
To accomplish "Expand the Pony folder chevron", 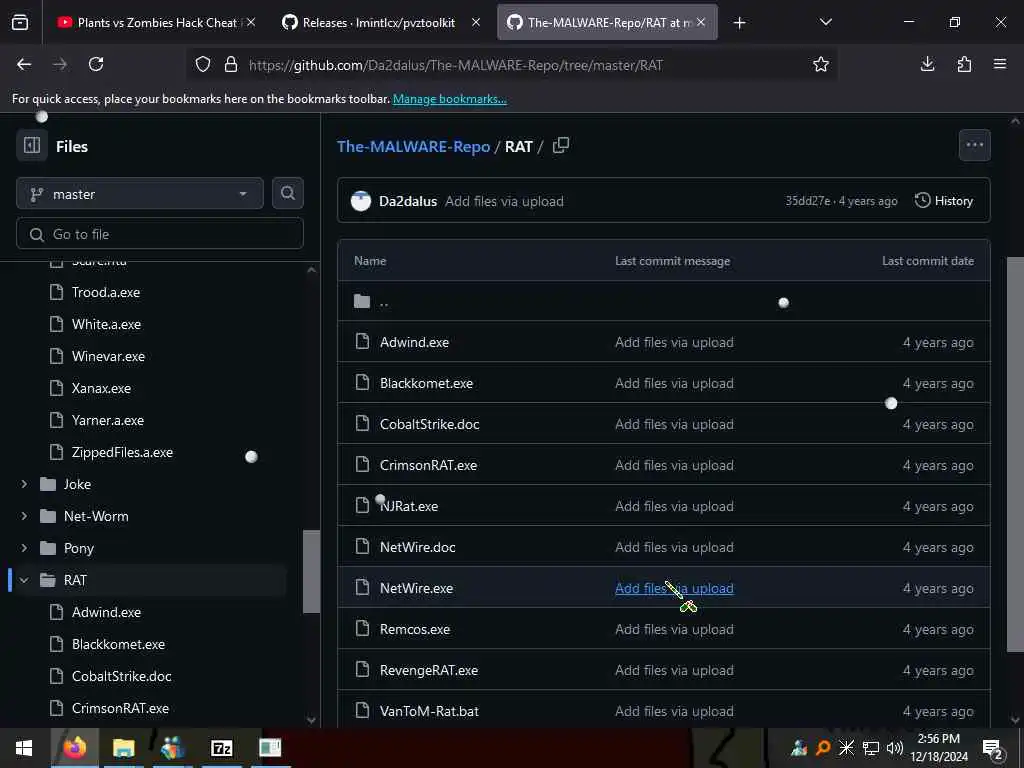I will point(24,548).
